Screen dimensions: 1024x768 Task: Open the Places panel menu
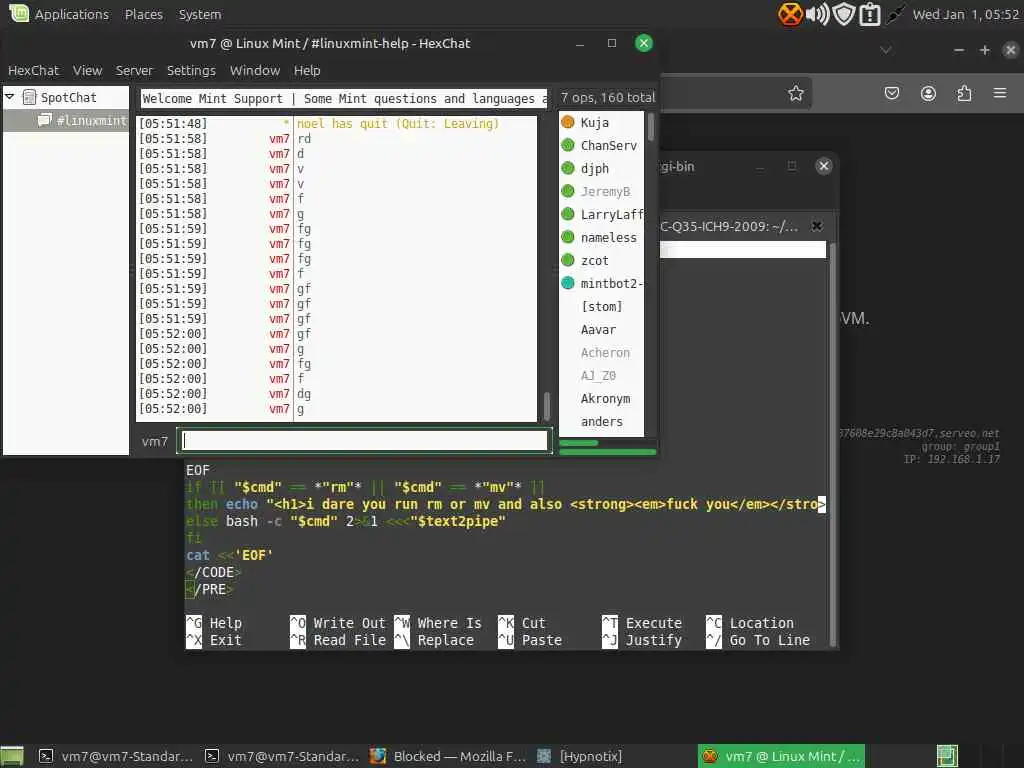(x=144, y=14)
